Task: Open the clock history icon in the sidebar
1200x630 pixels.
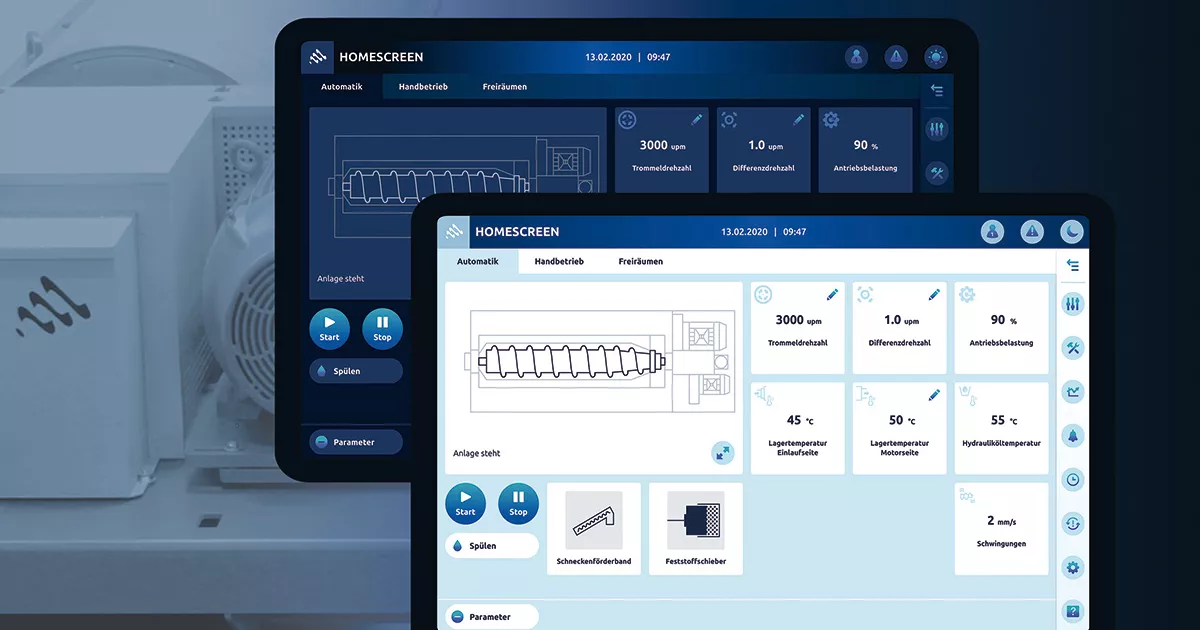Action: pos(1073,480)
